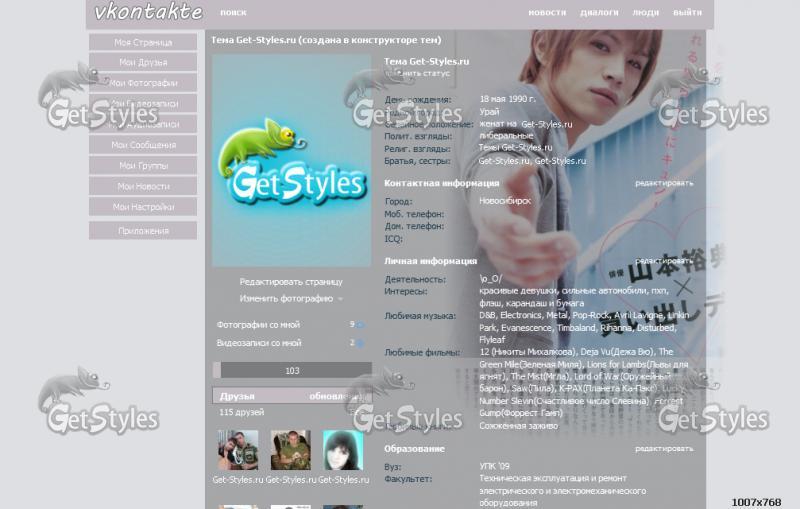Open Видеозаписи со мной
Screen dimensions: 800x509
[259, 343]
